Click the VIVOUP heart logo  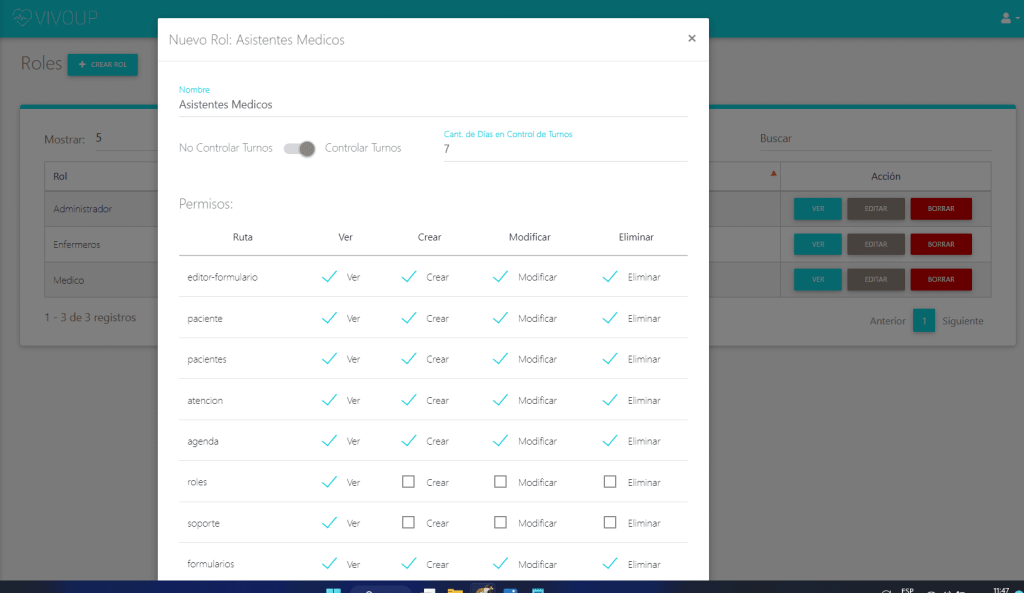[x=22, y=18]
